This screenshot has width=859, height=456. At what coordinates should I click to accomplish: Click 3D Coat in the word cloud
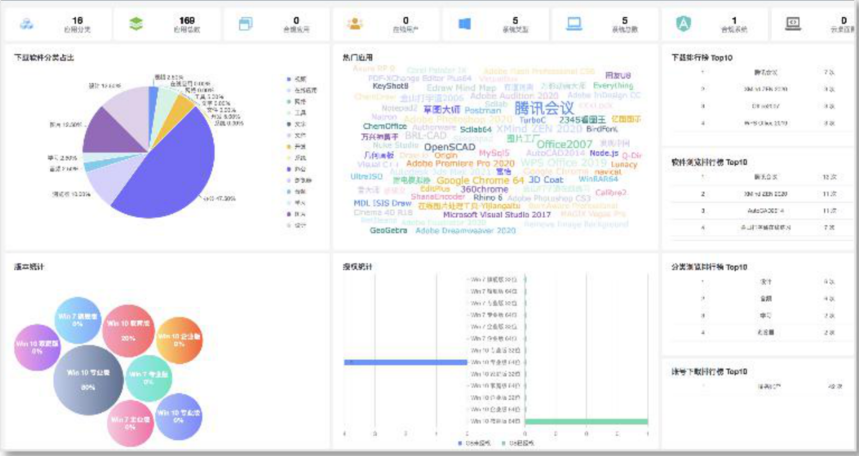point(546,180)
